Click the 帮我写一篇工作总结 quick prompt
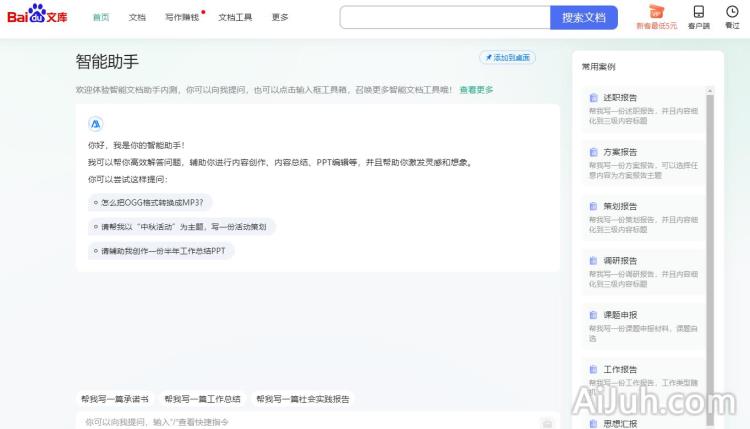The width and height of the screenshot is (750, 429). (x=202, y=399)
